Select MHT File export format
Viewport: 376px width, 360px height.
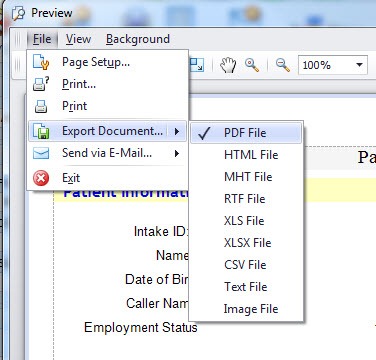pyautogui.click(x=246, y=177)
